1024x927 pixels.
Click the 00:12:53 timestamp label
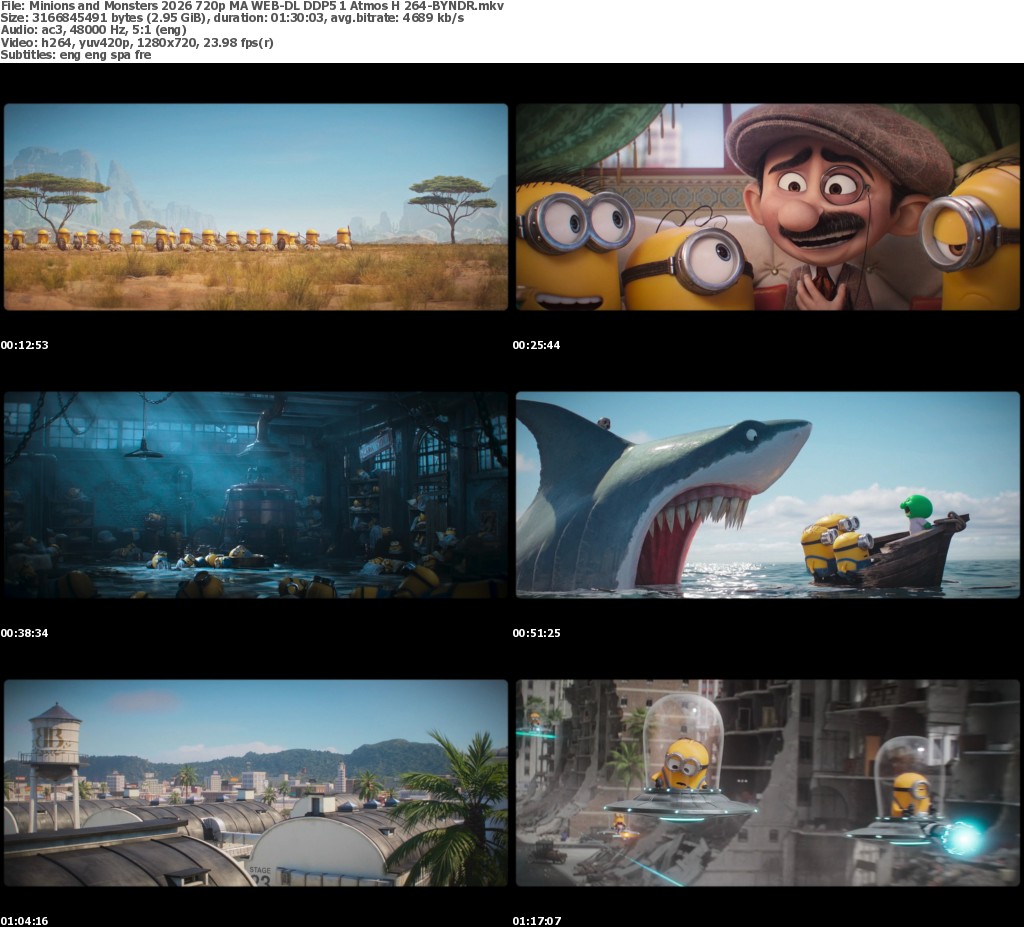pos(25,345)
